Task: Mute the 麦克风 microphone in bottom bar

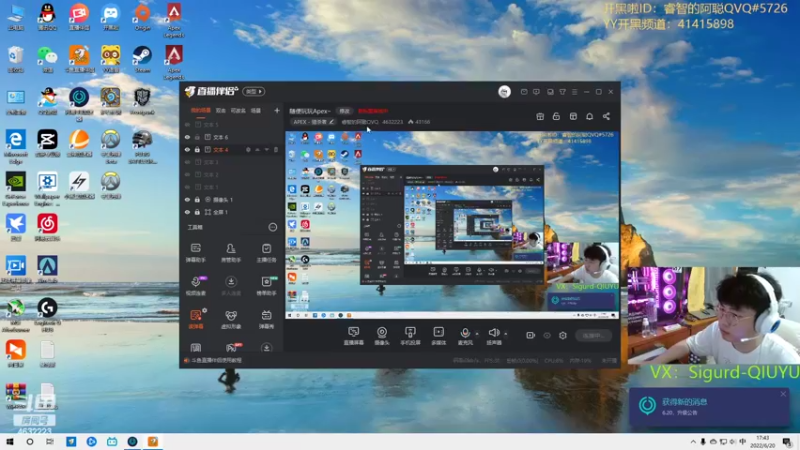Action: [465, 336]
